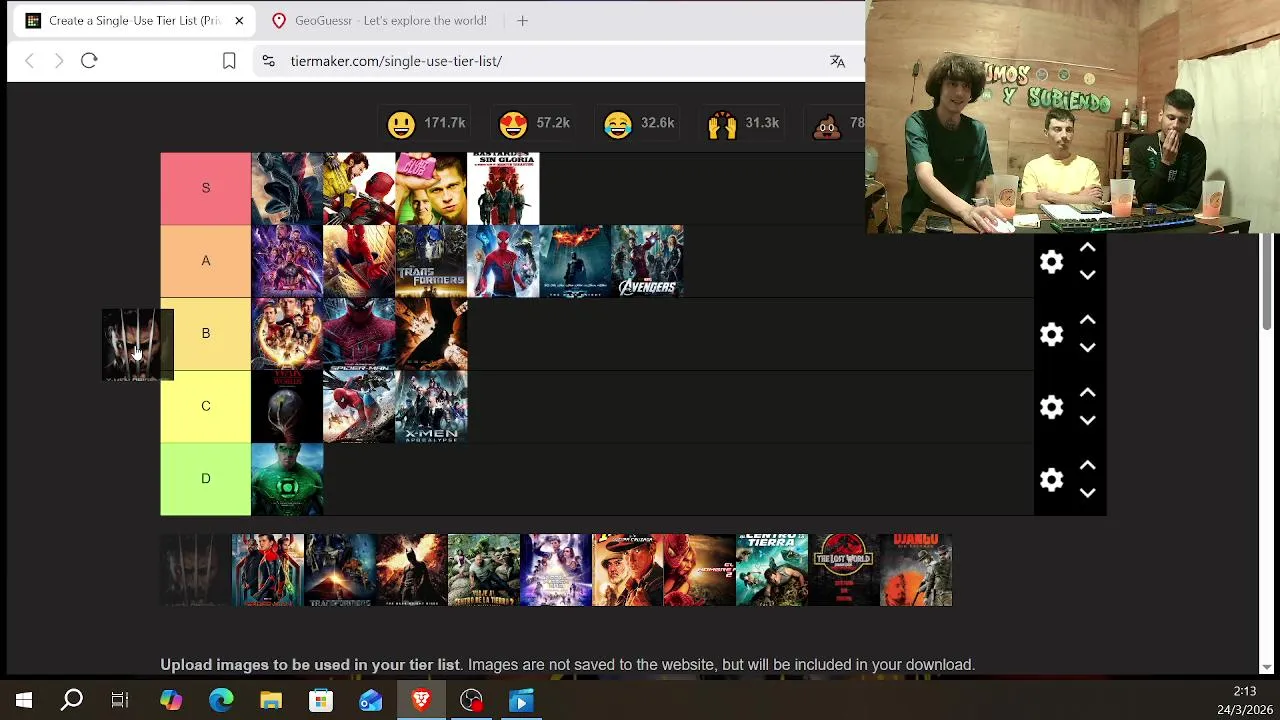This screenshot has width=1280, height=720.
Task: Switch to the GeoGuessr tab
Action: (379, 20)
